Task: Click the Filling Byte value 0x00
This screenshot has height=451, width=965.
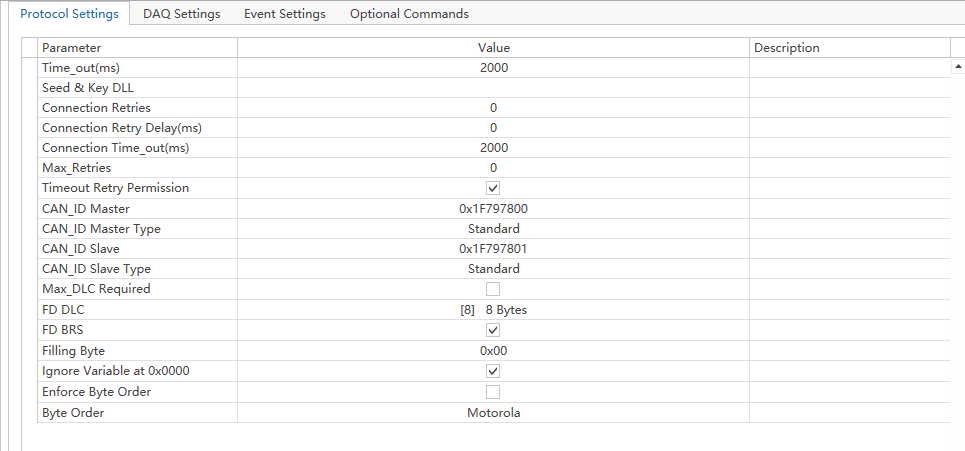Action: 493,351
